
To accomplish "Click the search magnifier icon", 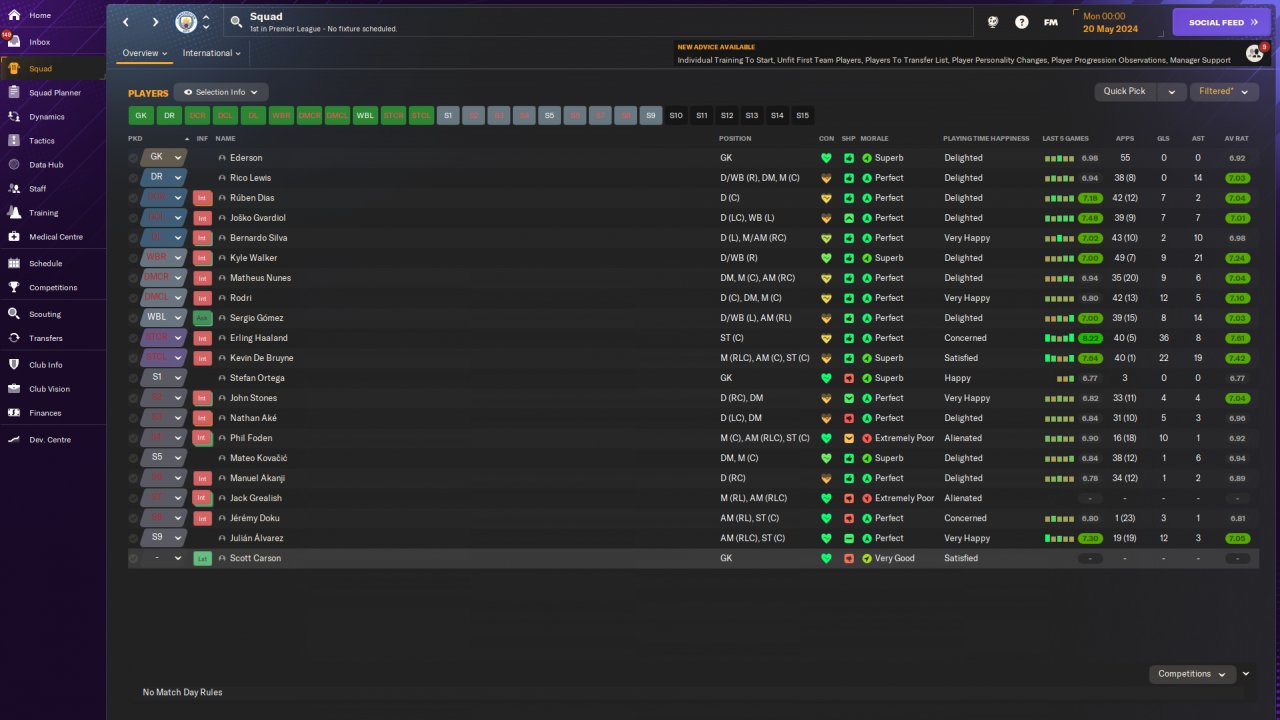I will pos(236,22).
